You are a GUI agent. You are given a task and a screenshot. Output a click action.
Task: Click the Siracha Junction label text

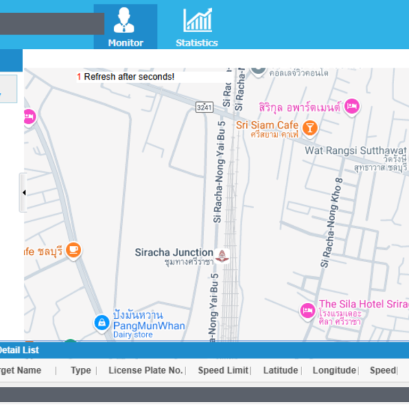pyautogui.click(x=174, y=252)
